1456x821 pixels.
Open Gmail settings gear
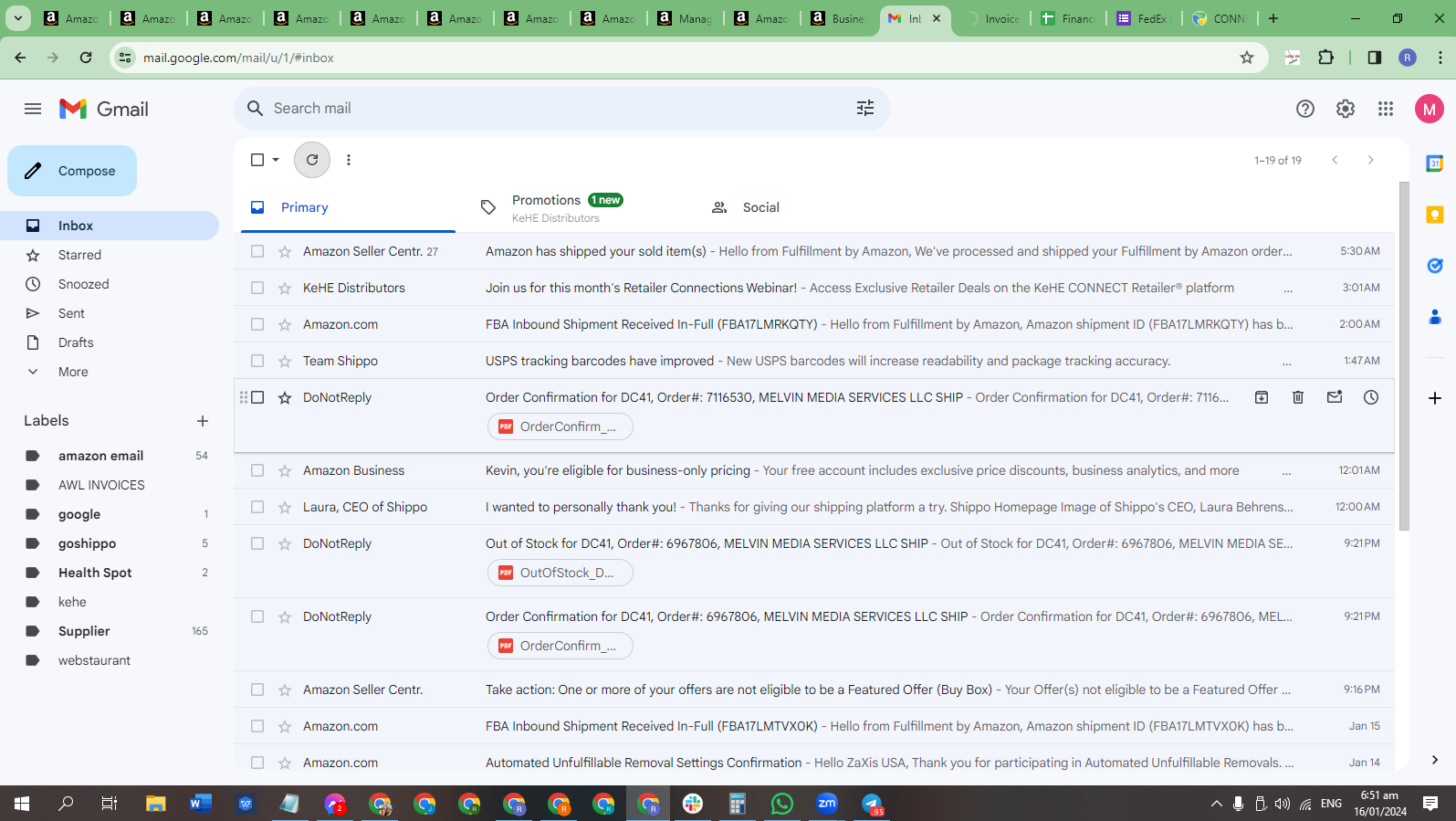(1346, 109)
